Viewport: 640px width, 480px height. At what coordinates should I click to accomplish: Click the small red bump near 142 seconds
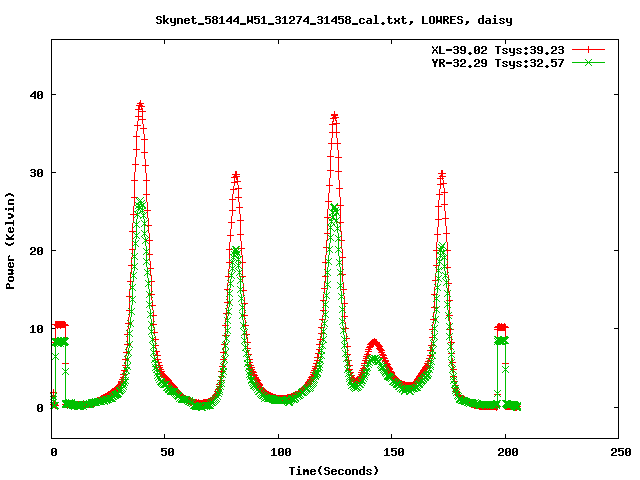tap(374, 344)
